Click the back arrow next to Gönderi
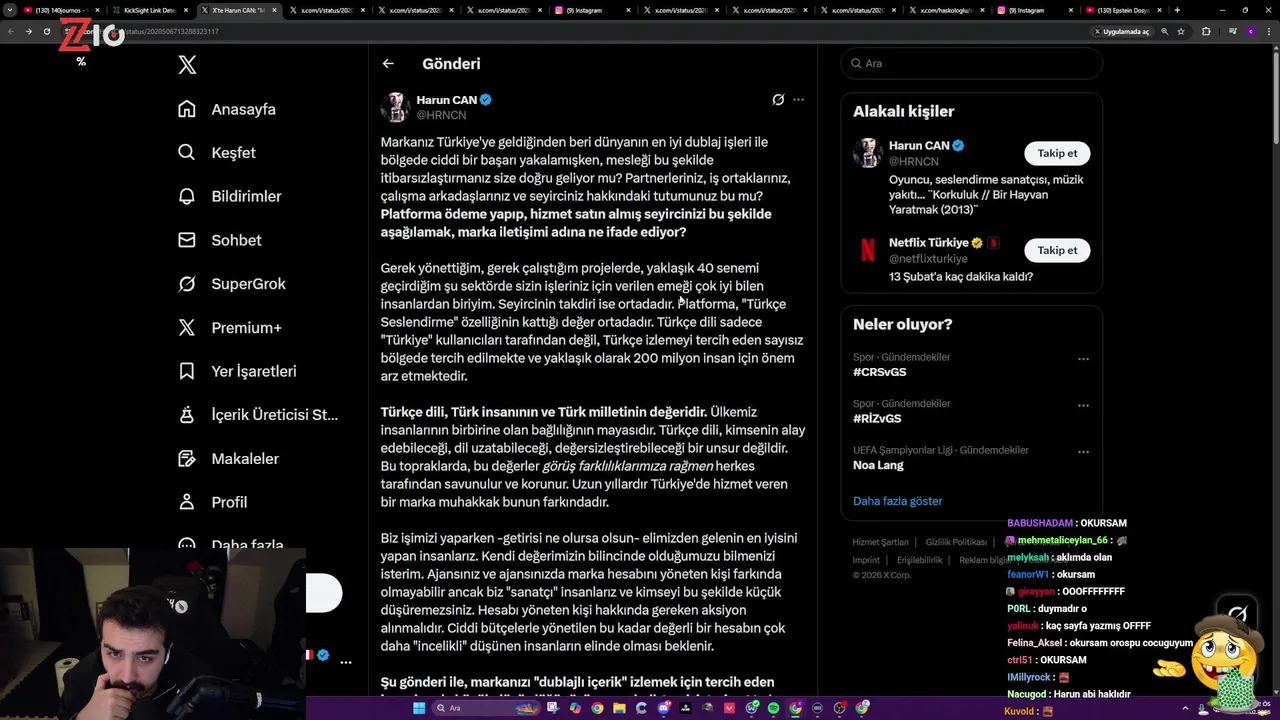 (388, 63)
